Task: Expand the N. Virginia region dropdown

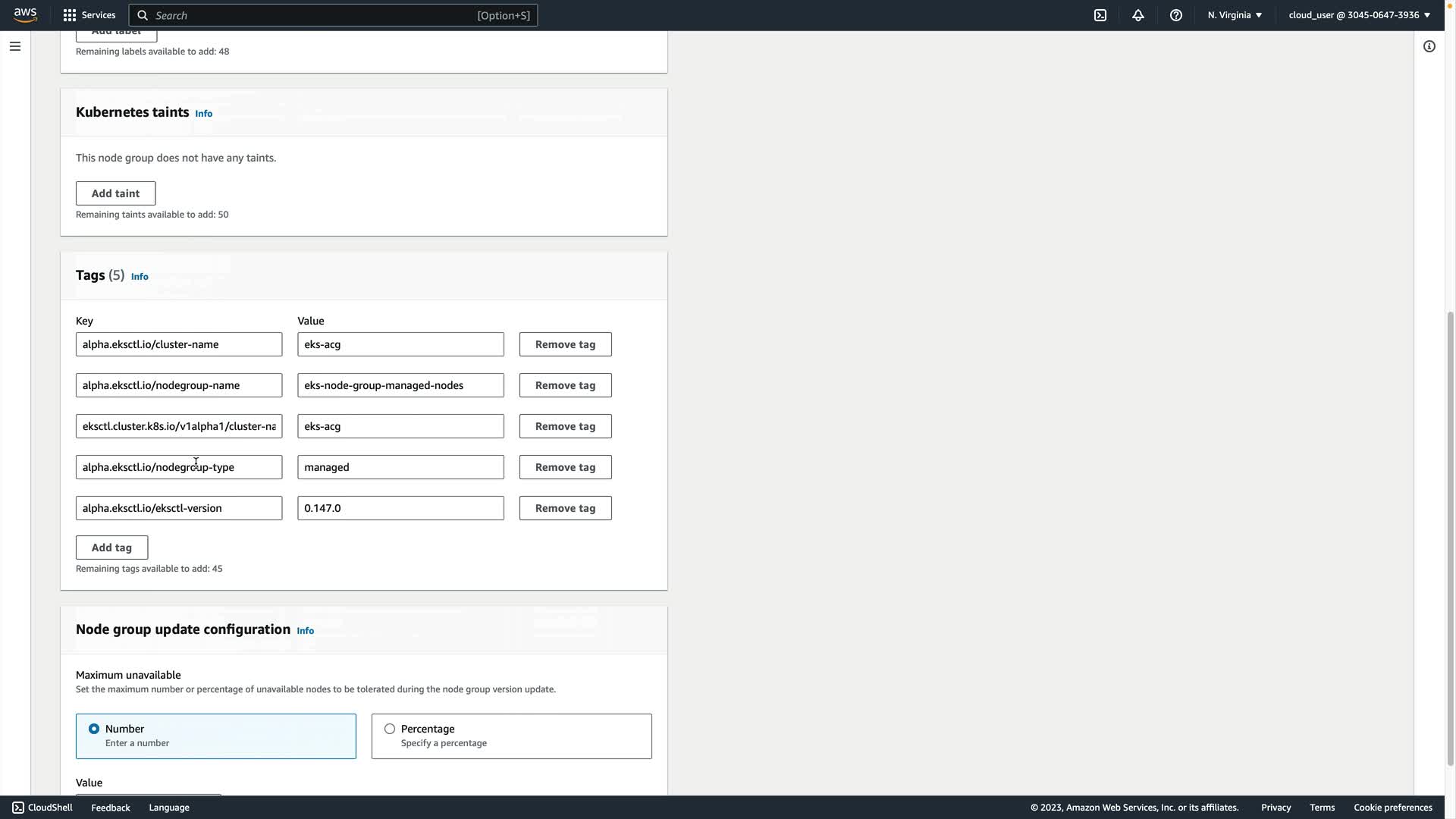Action: (x=1235, y=15)
